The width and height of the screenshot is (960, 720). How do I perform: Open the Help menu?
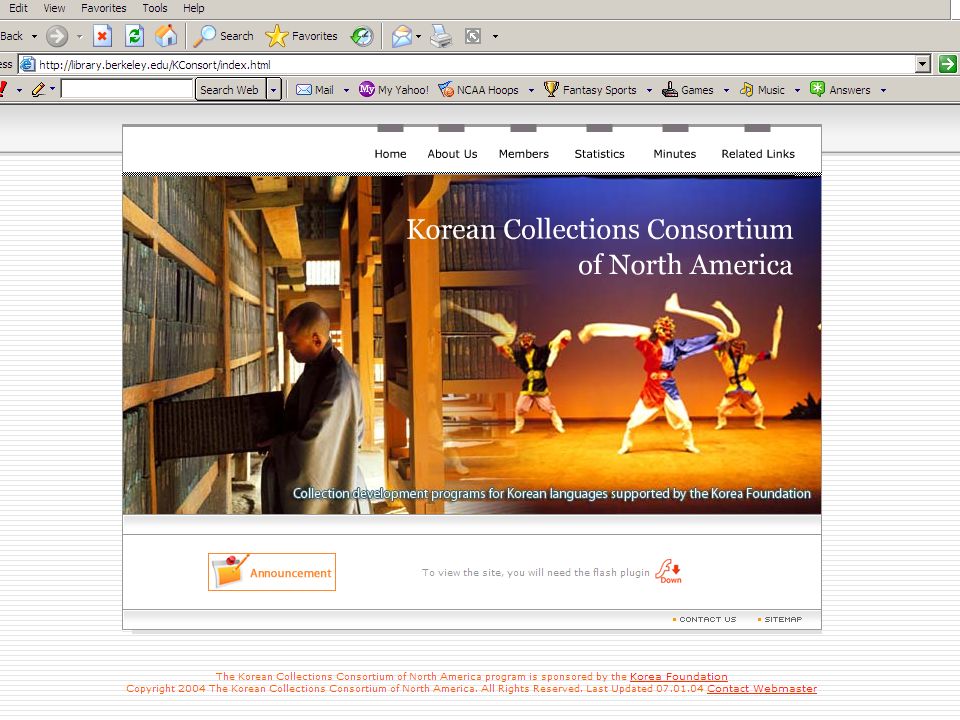(x=193, y=8)
